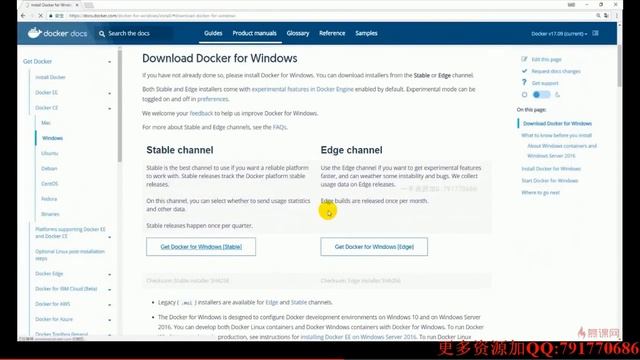Click the Request docs changes checkmark icon
The height and width of the screenshot is (360, 640).
click(524, 71)
